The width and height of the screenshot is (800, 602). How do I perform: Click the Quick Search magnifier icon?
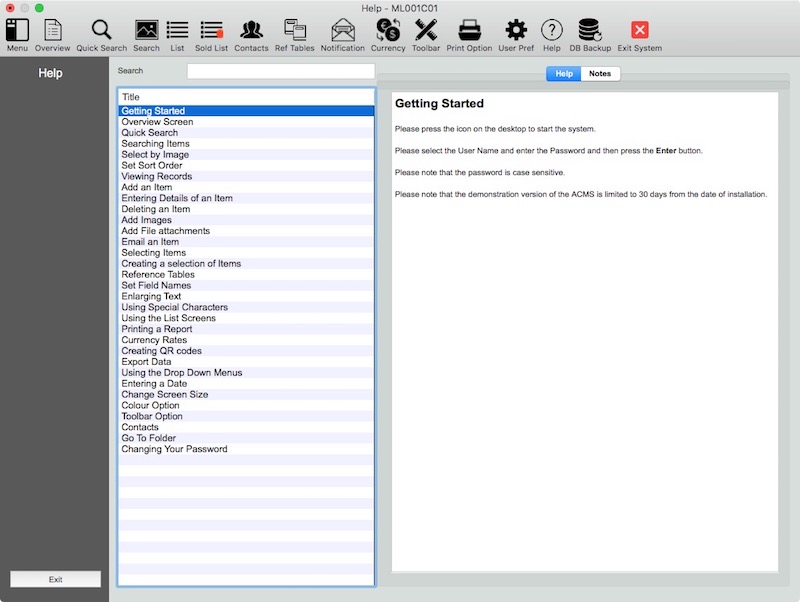click(101, 30)
